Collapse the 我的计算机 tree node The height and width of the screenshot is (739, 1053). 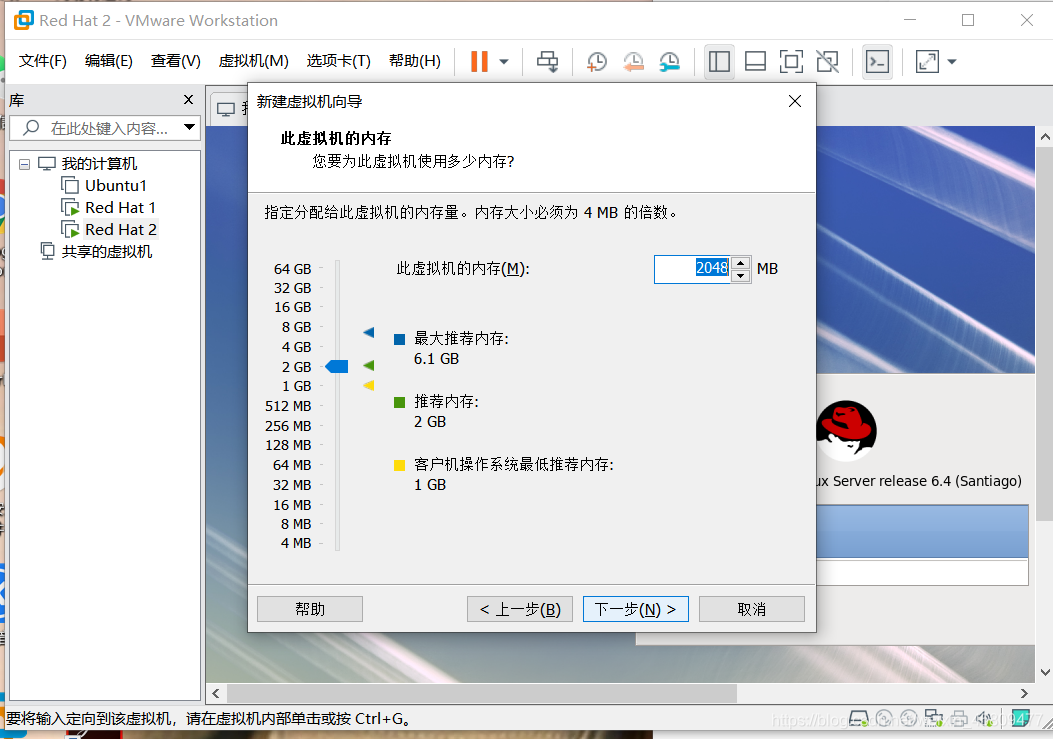(24, 164)
